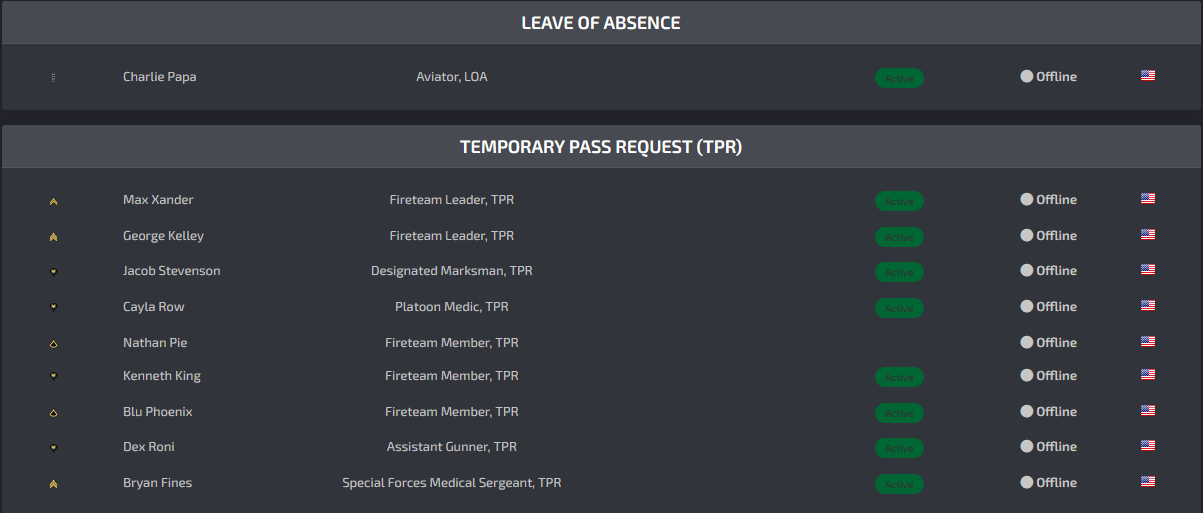Click Nathan Pie's rank insignia icon
The width and height of the screenshot is (1203, 513).
point(53,344)
